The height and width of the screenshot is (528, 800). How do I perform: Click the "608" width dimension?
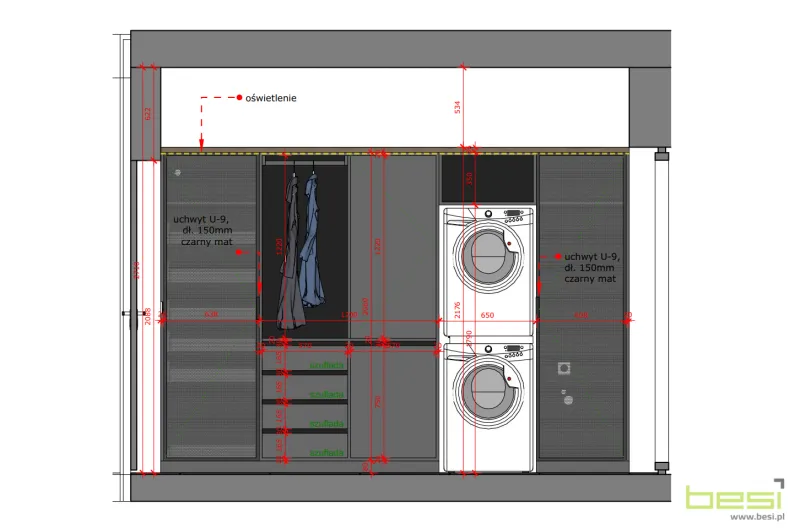pyautogui.click(x=581, y=315)
